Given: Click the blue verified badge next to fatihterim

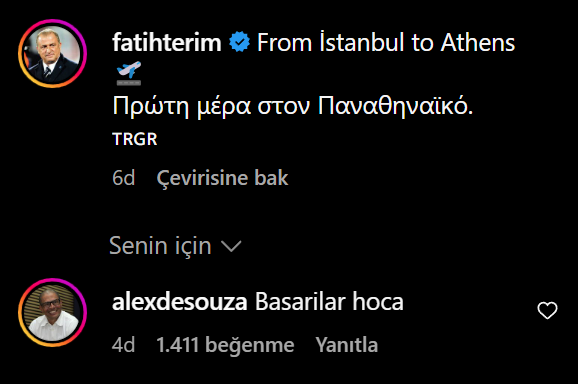Looking at the screenshot, I should 239,42.
